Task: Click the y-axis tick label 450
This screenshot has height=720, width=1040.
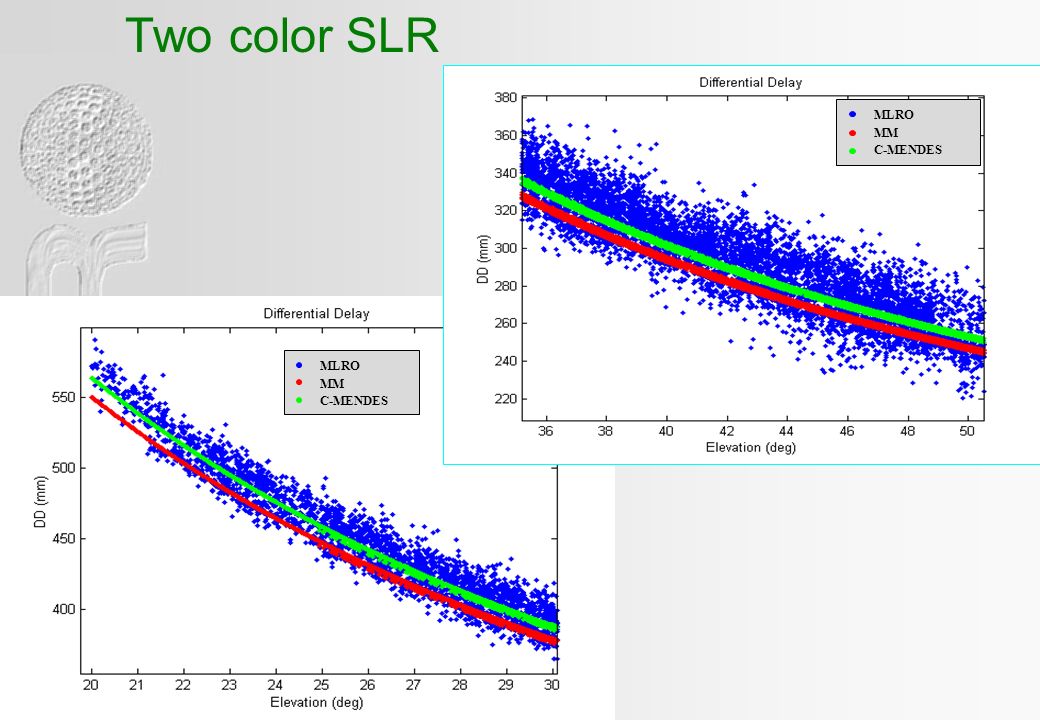Action: 64,539
